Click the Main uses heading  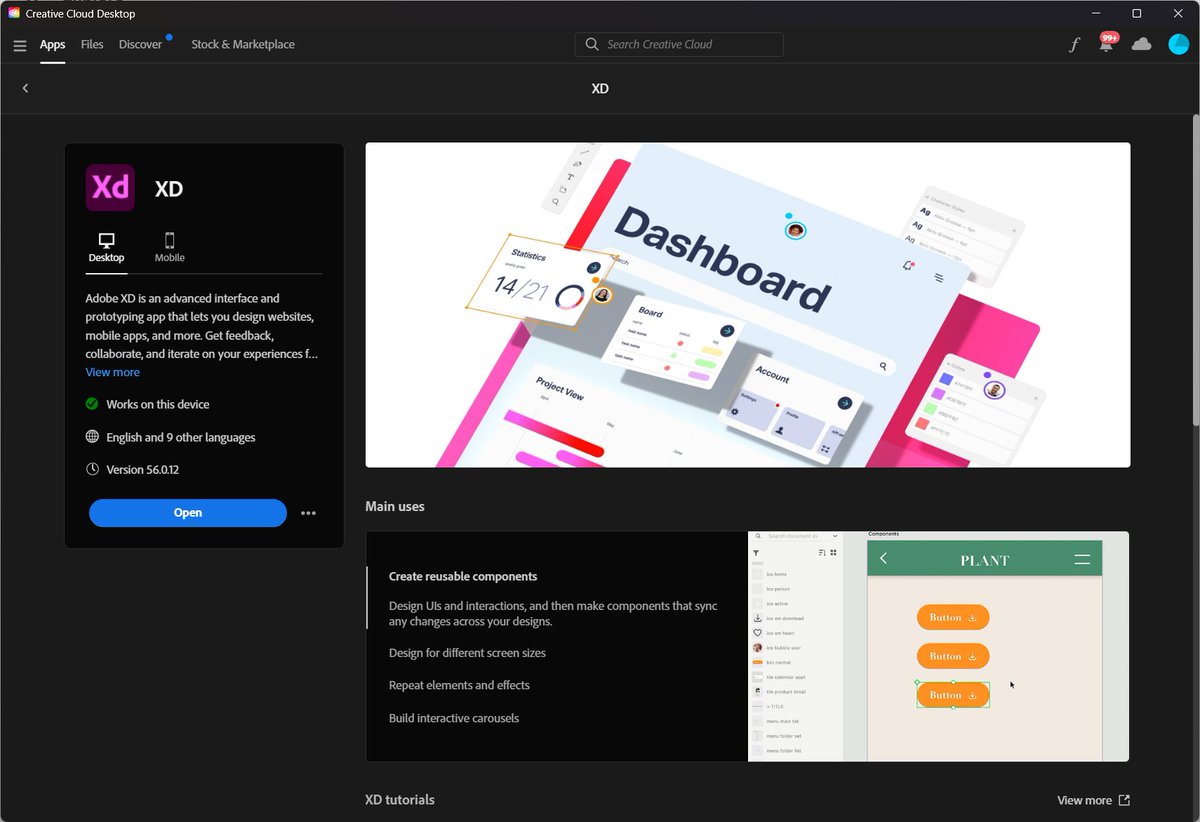[395, 506]
